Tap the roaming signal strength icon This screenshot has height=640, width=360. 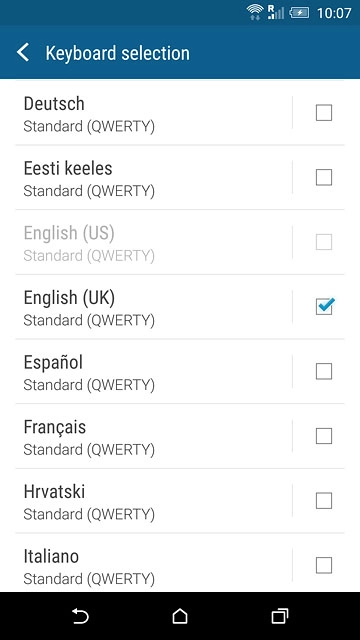pyautogui.click(x=276, y=12)
